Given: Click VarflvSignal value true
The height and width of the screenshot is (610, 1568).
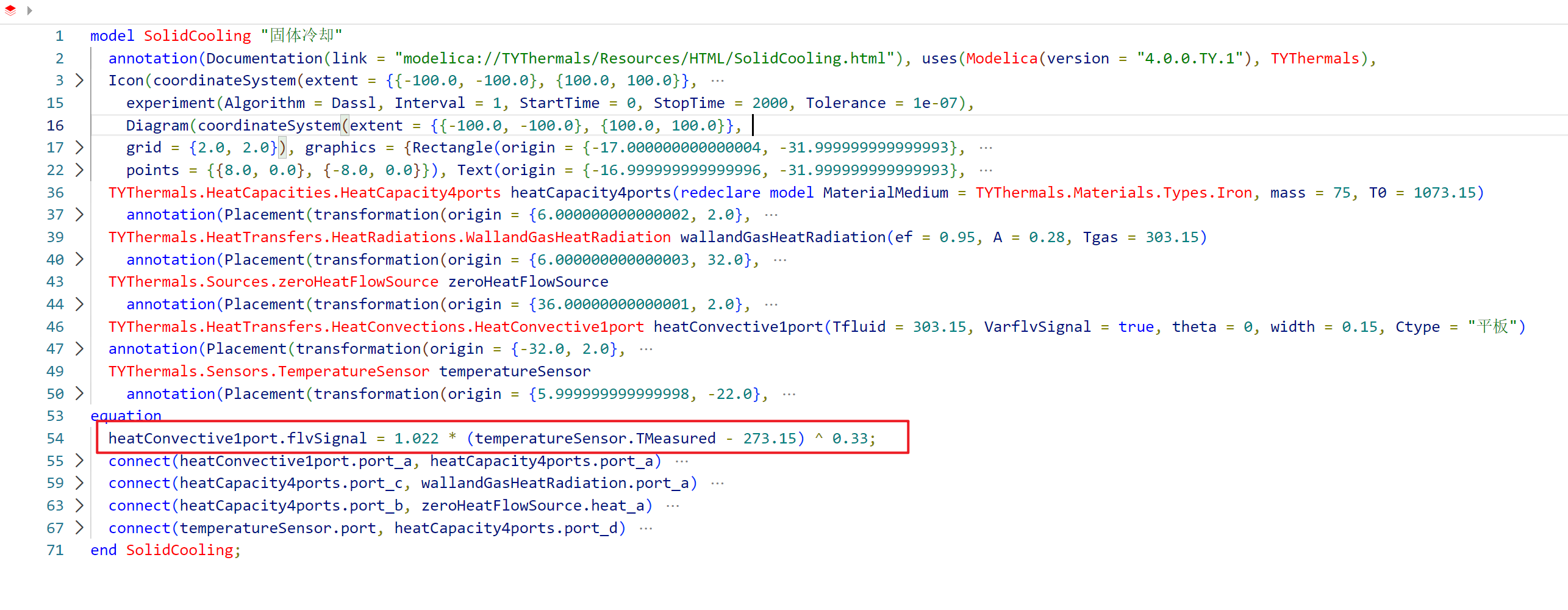Looking at the screenshot, I should 1136,326.
